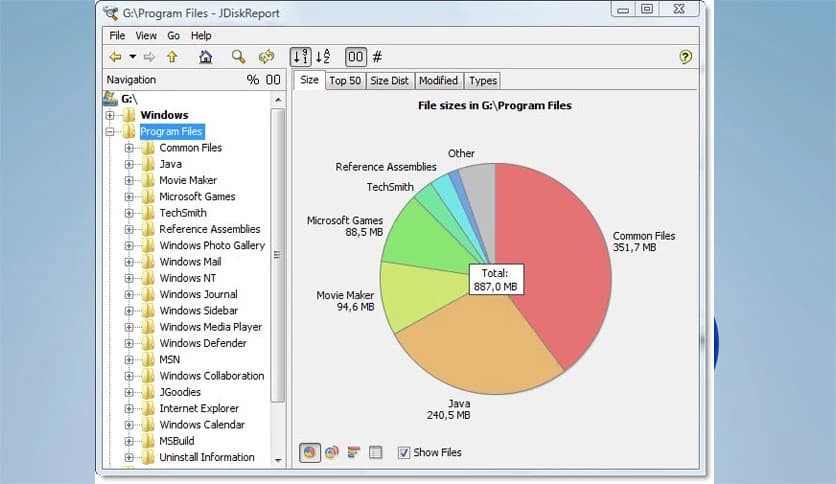This screenshot has width=836, height=484.
Task: Switch to bar chart view
Action: click(353, 453)
